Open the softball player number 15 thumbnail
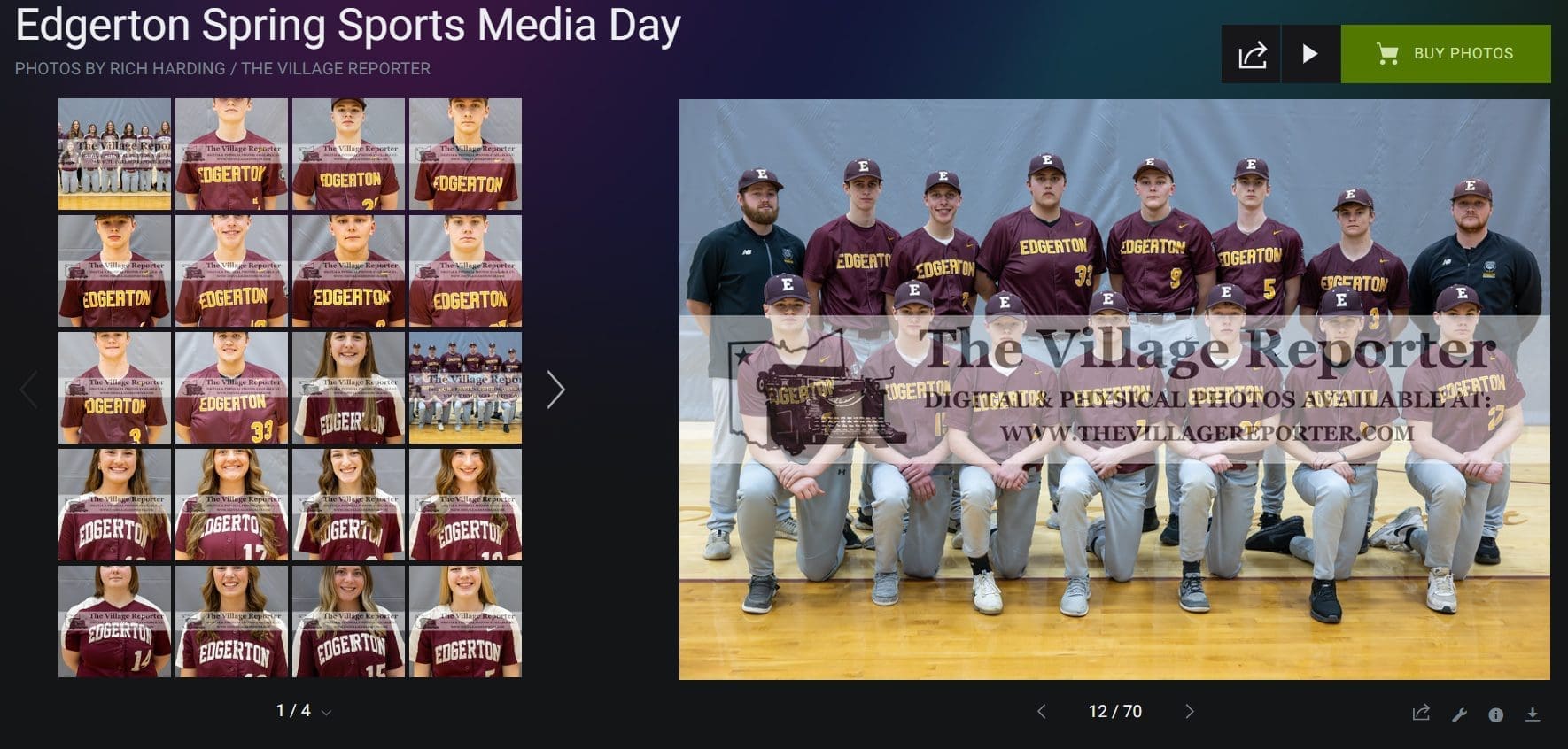 (x=348, y=622)
